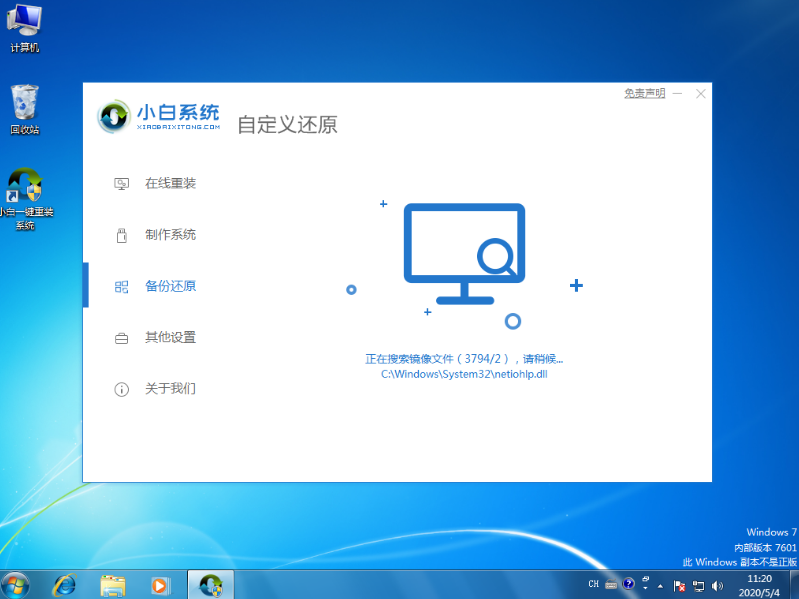Open the volume speaker tray icon
This screenshot has height=599, width=799.
pyautogui.click(x=718, y=584)
